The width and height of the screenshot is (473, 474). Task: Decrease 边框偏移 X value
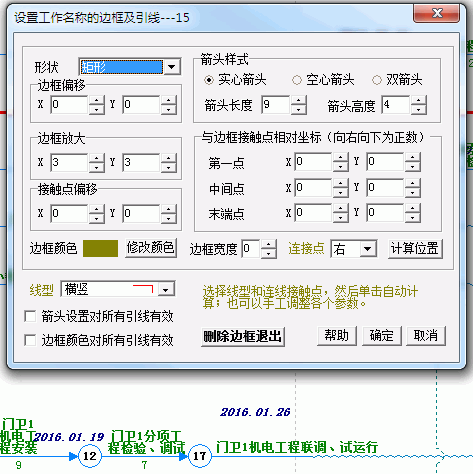[x=97, y=109]
